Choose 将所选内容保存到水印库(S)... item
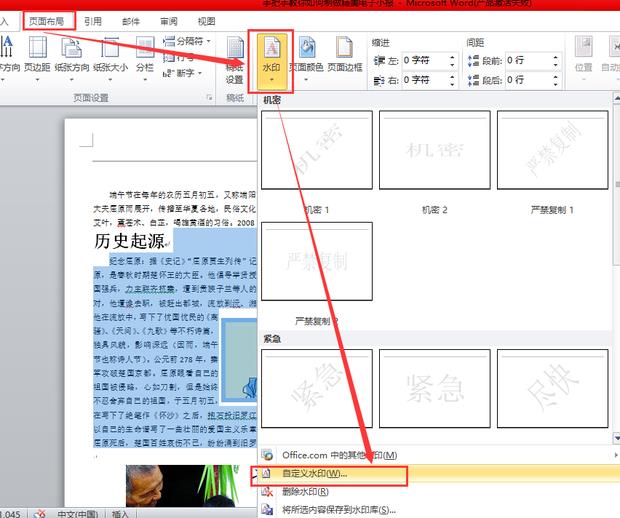The image size is (620, 518). click(439, 510)
